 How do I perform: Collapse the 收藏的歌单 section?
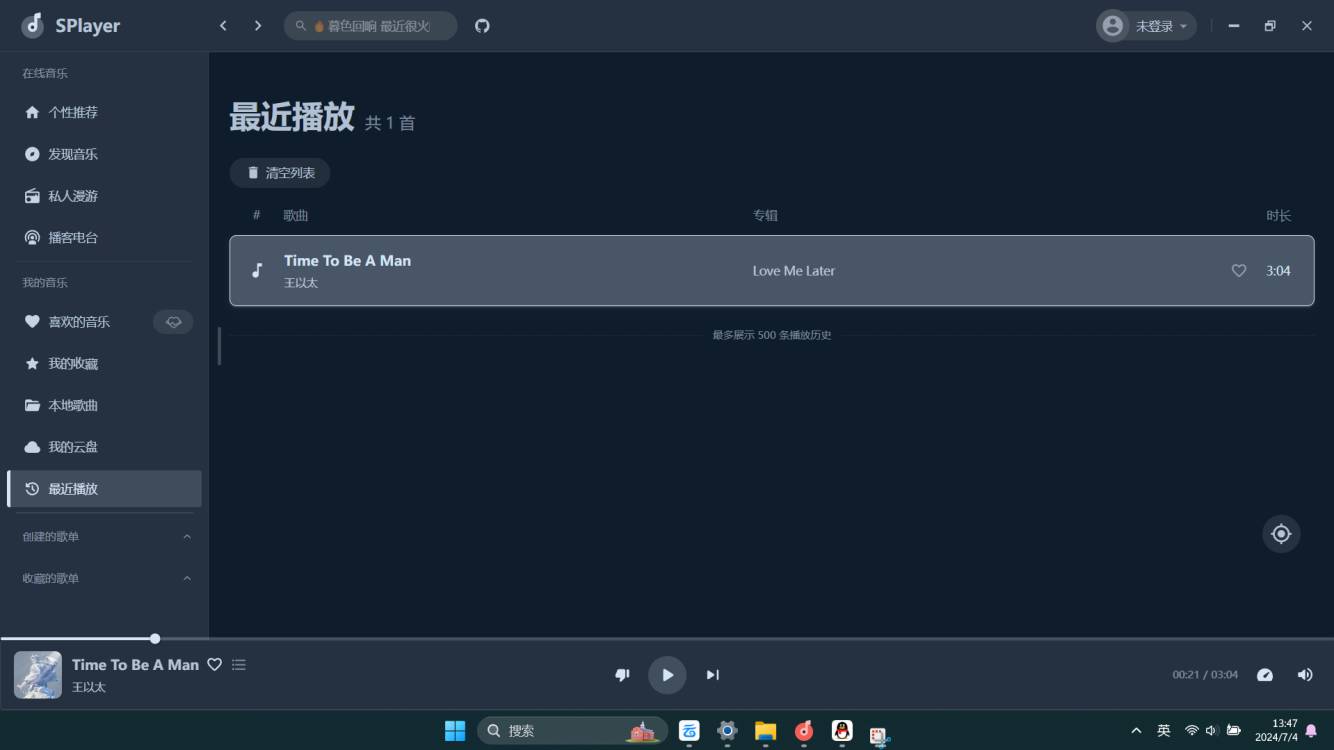[x=187, y=579]
